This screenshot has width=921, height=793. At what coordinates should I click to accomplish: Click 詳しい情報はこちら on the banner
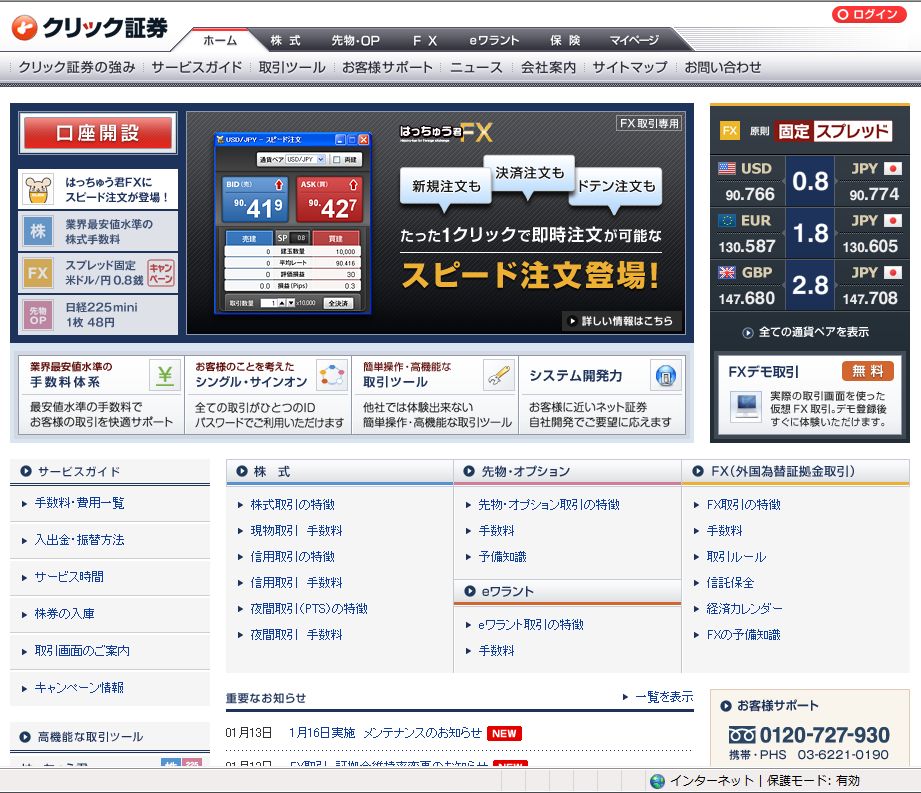(621, 321)
